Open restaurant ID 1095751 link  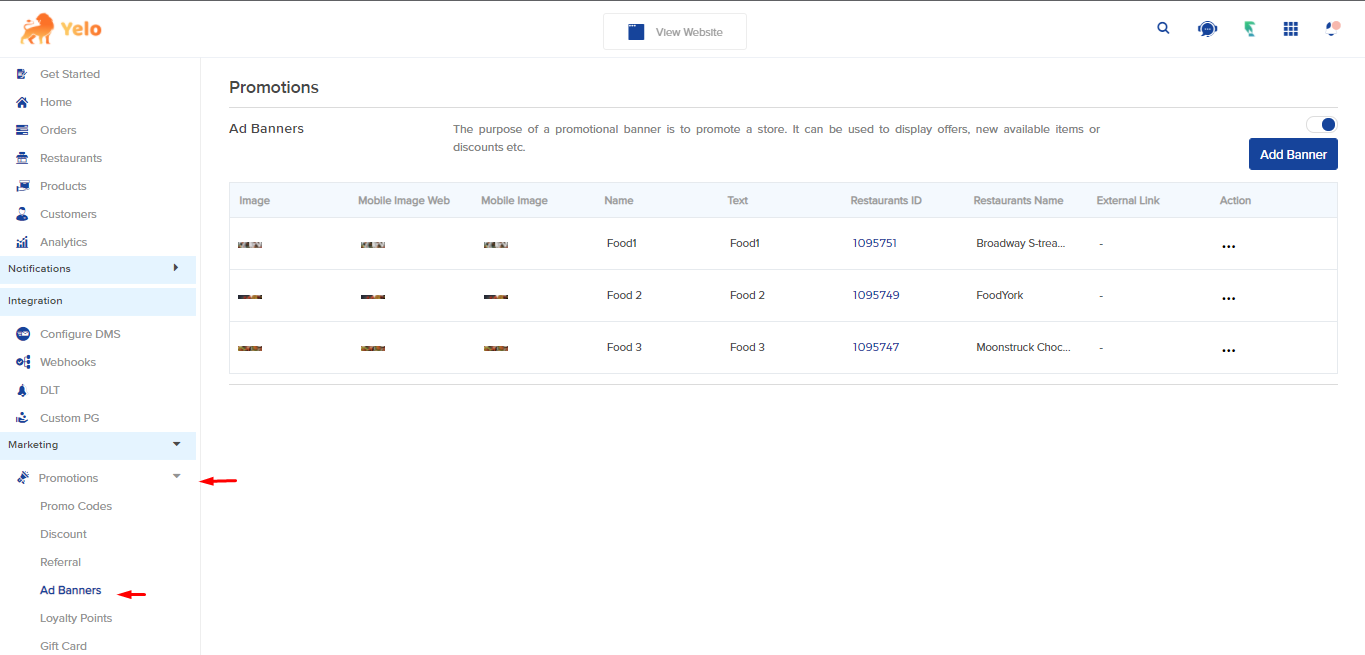[x=875, y=243]
